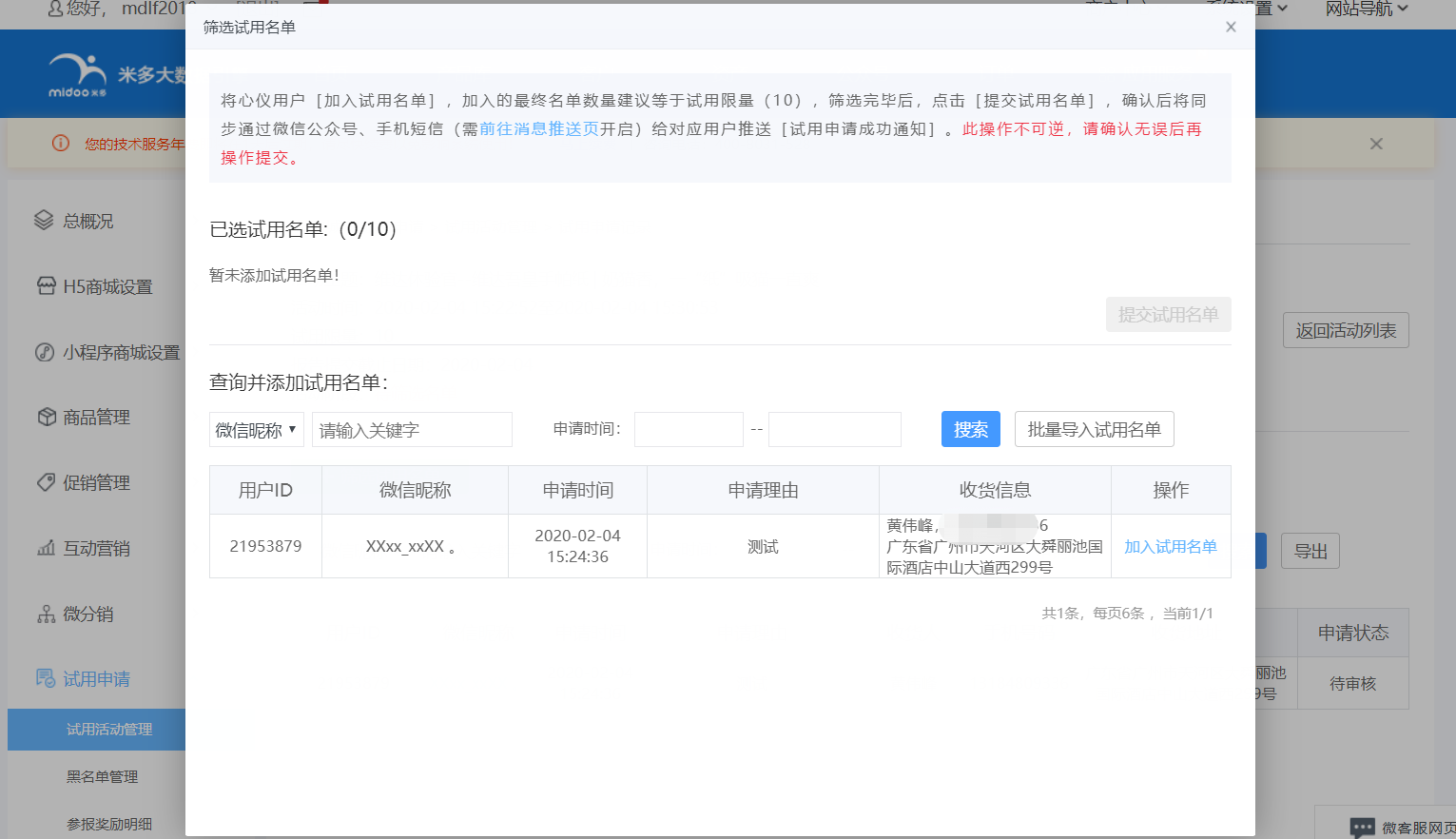Click the 待审核 status cell in the background table
Viewport: 1456px width, 839px height.
pyautogui.click(x=1352, y=683)
